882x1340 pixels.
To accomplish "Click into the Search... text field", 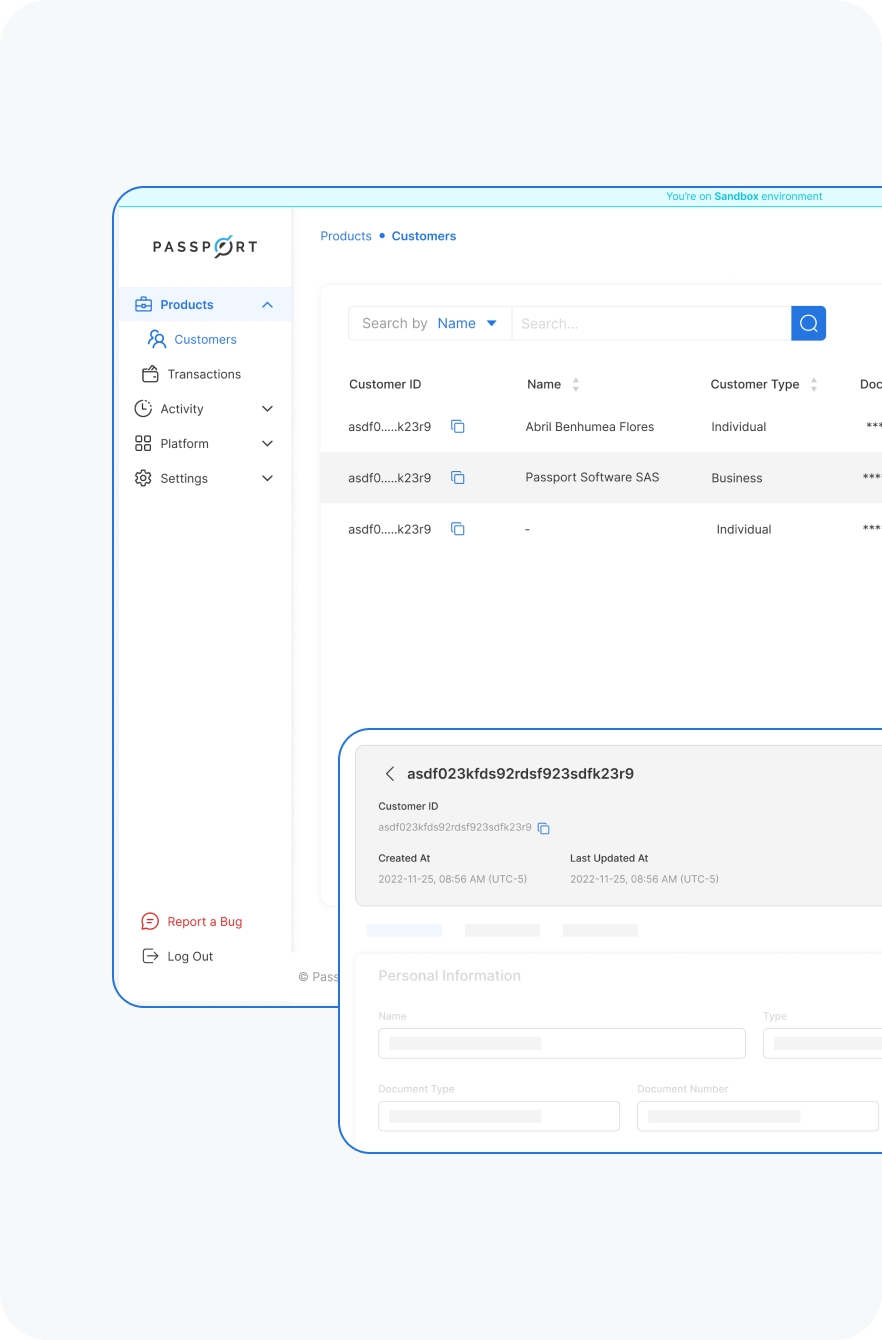I will (651, 323).
